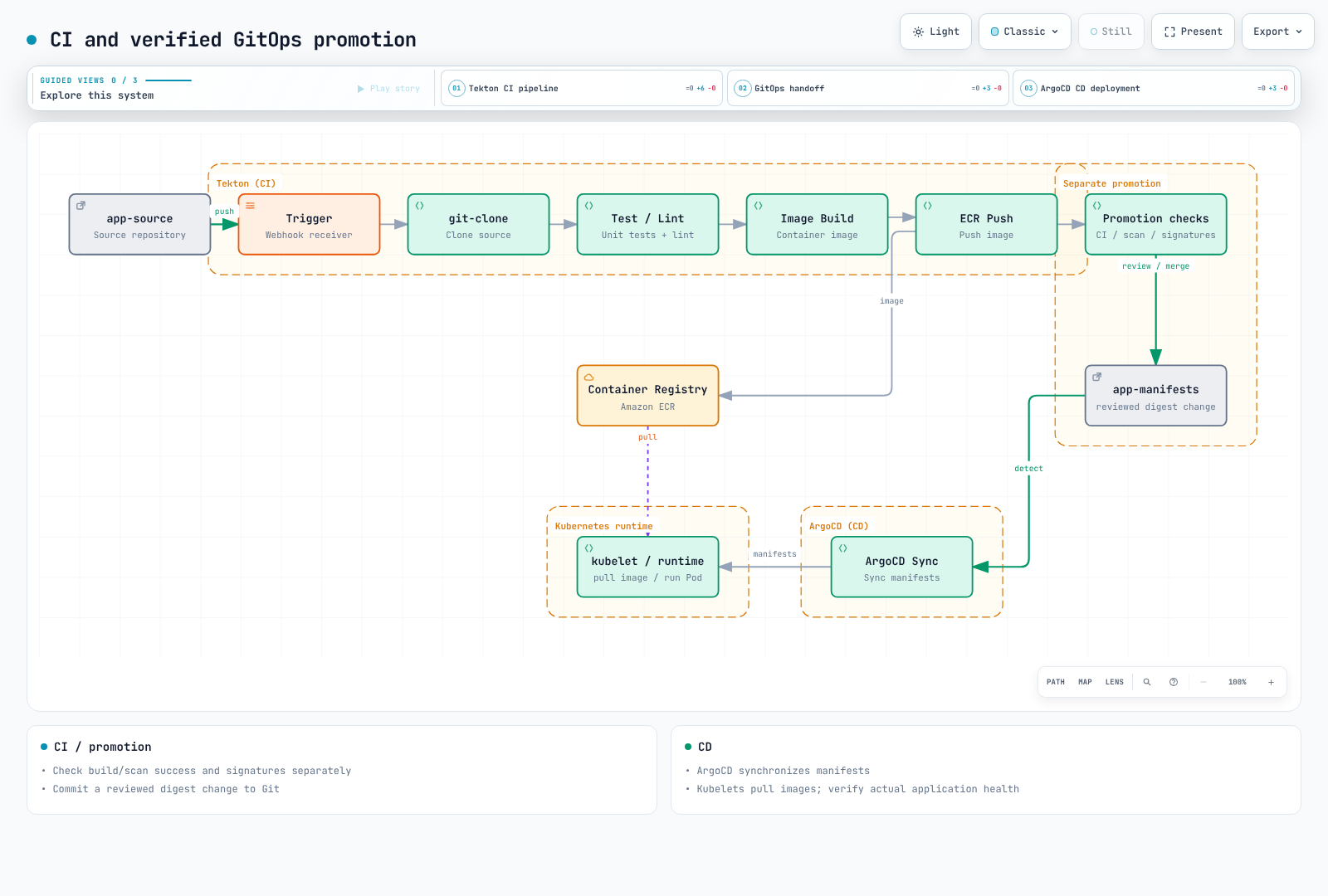Open the Classic style dropdown
Screen dimensions: 1328x896
[1024, 32]
